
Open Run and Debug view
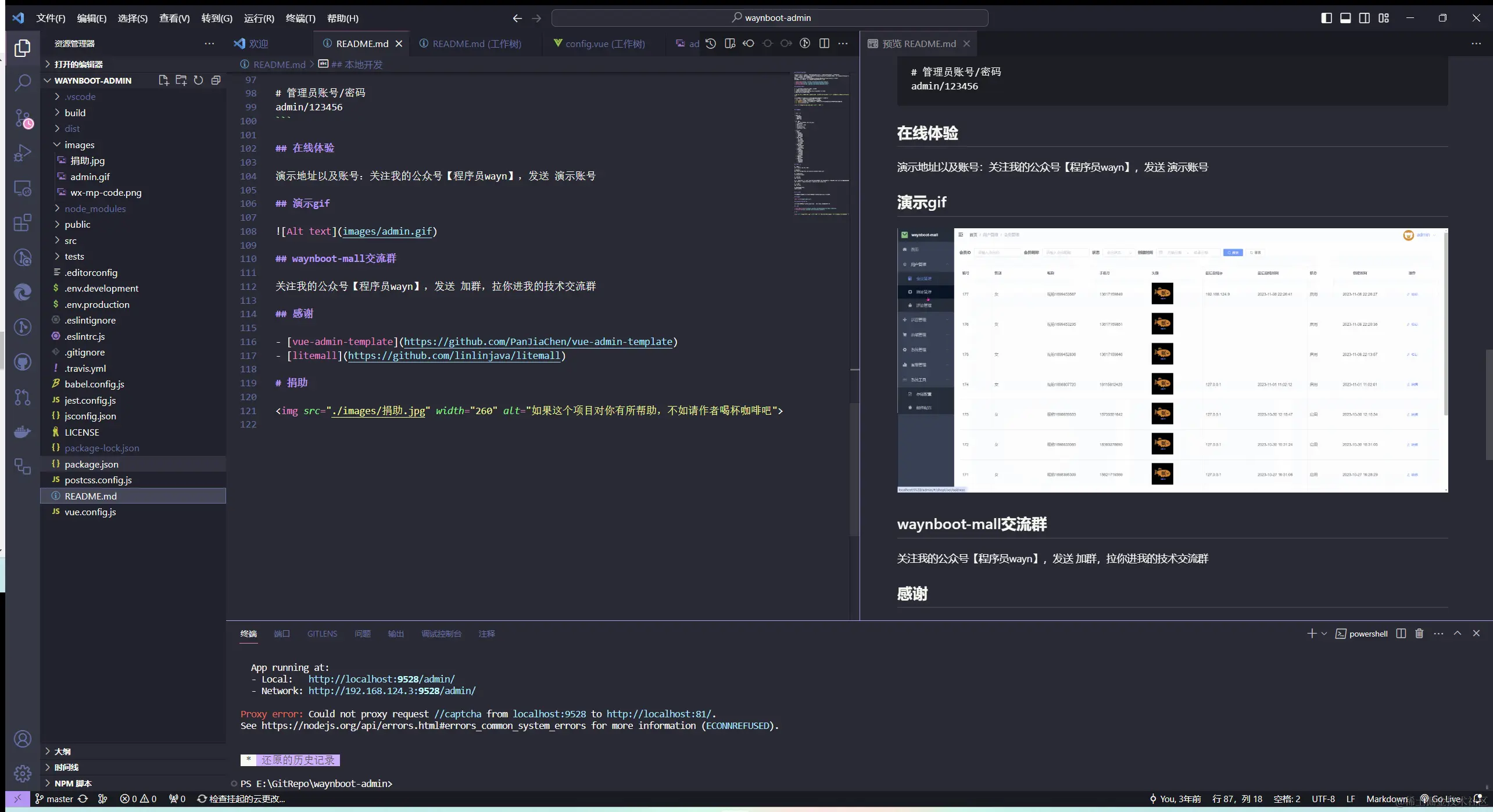click(x=23, y=153)
